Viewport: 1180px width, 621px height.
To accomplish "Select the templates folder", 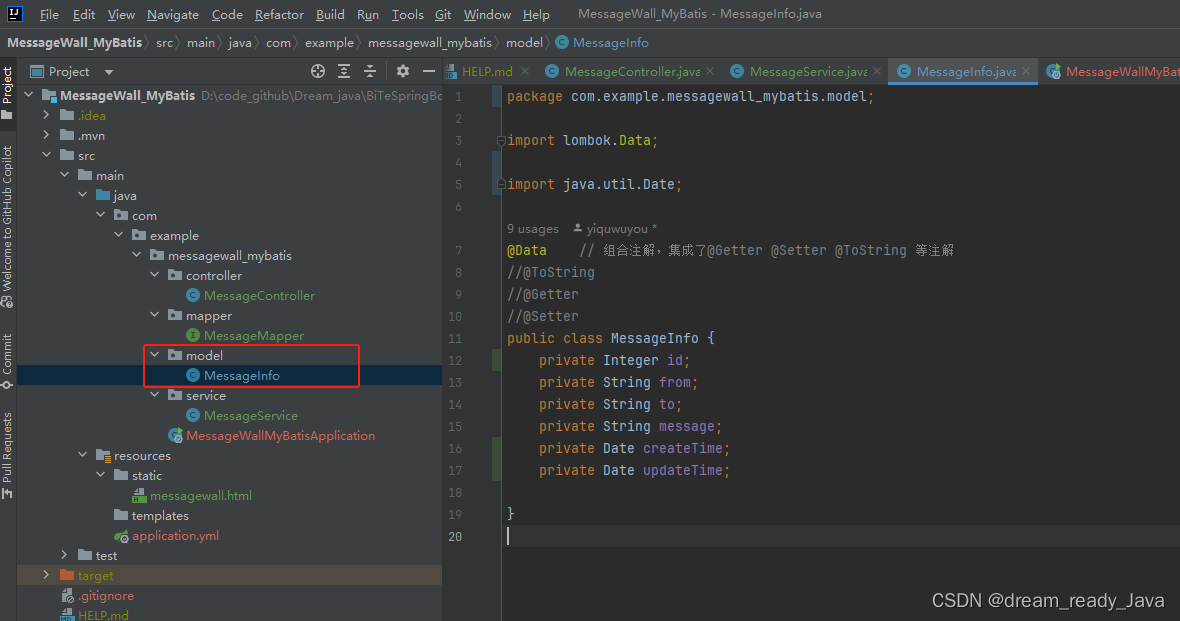I will coord(151,516).
